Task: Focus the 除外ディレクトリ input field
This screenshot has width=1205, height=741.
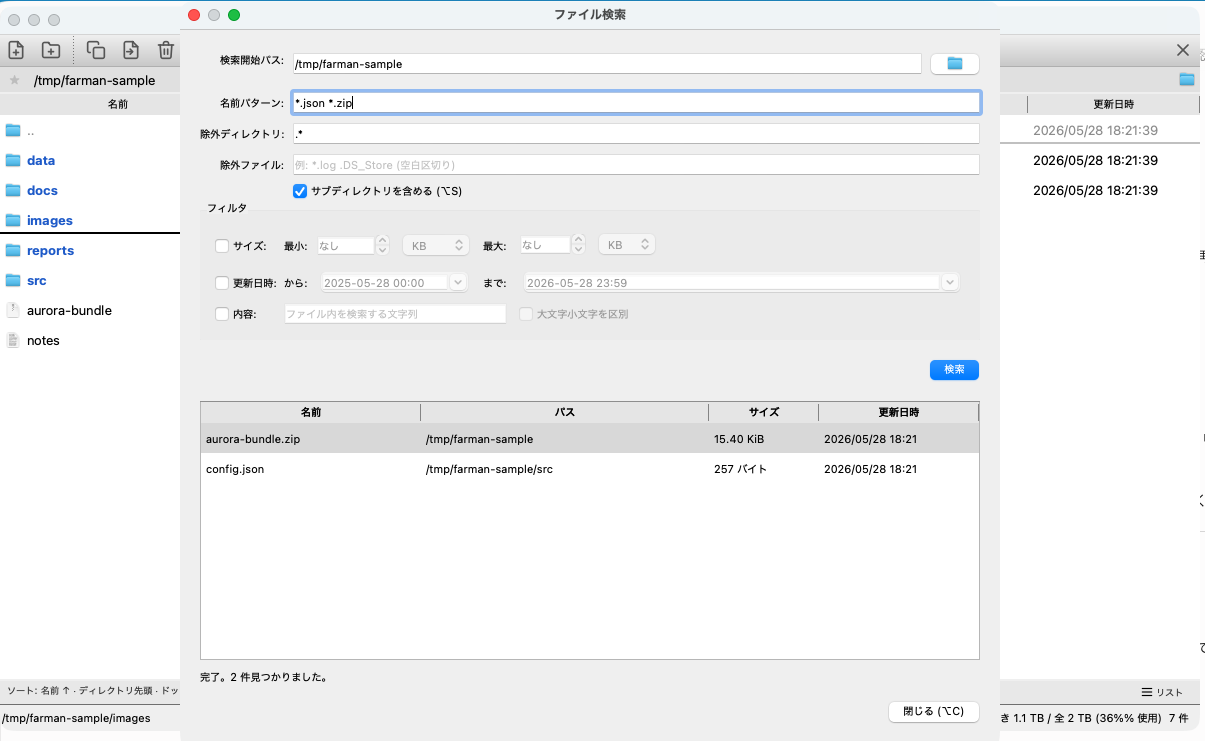Action: point(636,133)
